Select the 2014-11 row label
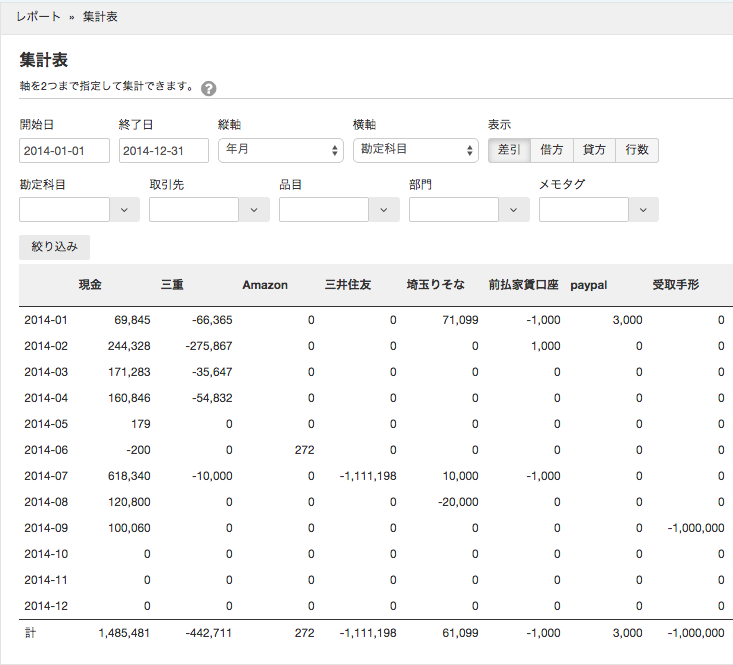Viewport: 733px width, 665px height. click(x=46, y=580)
